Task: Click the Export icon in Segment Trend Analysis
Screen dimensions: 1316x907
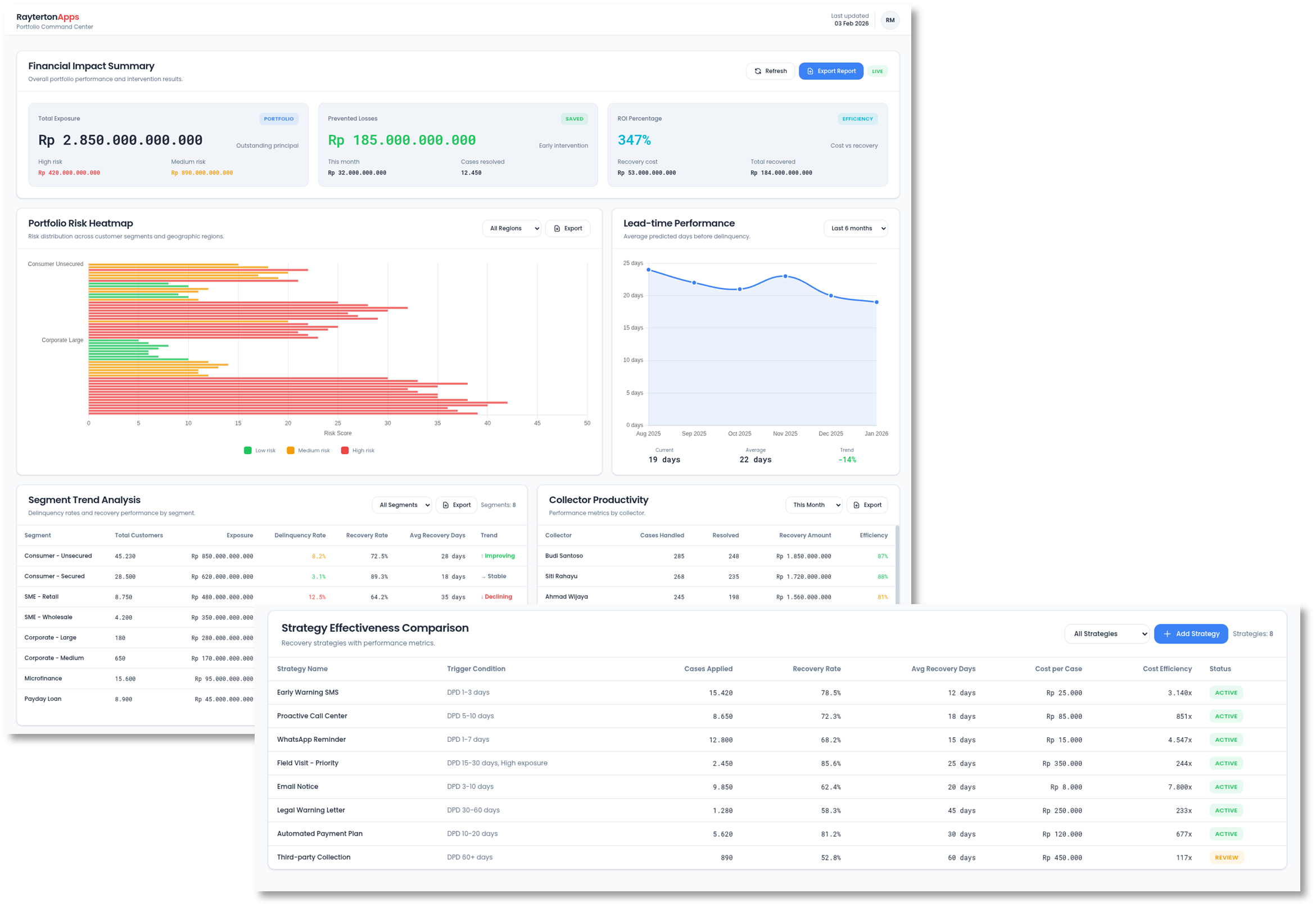Action: (447, 505)
